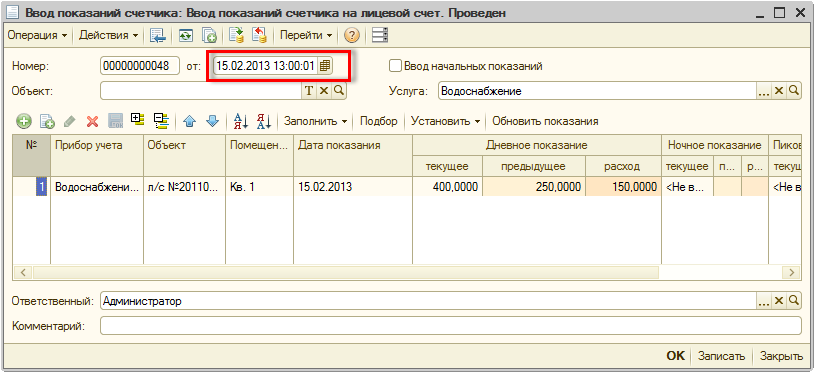
Task: Open the Ответственный field magnifier lookup
Action: coord(794,300)
